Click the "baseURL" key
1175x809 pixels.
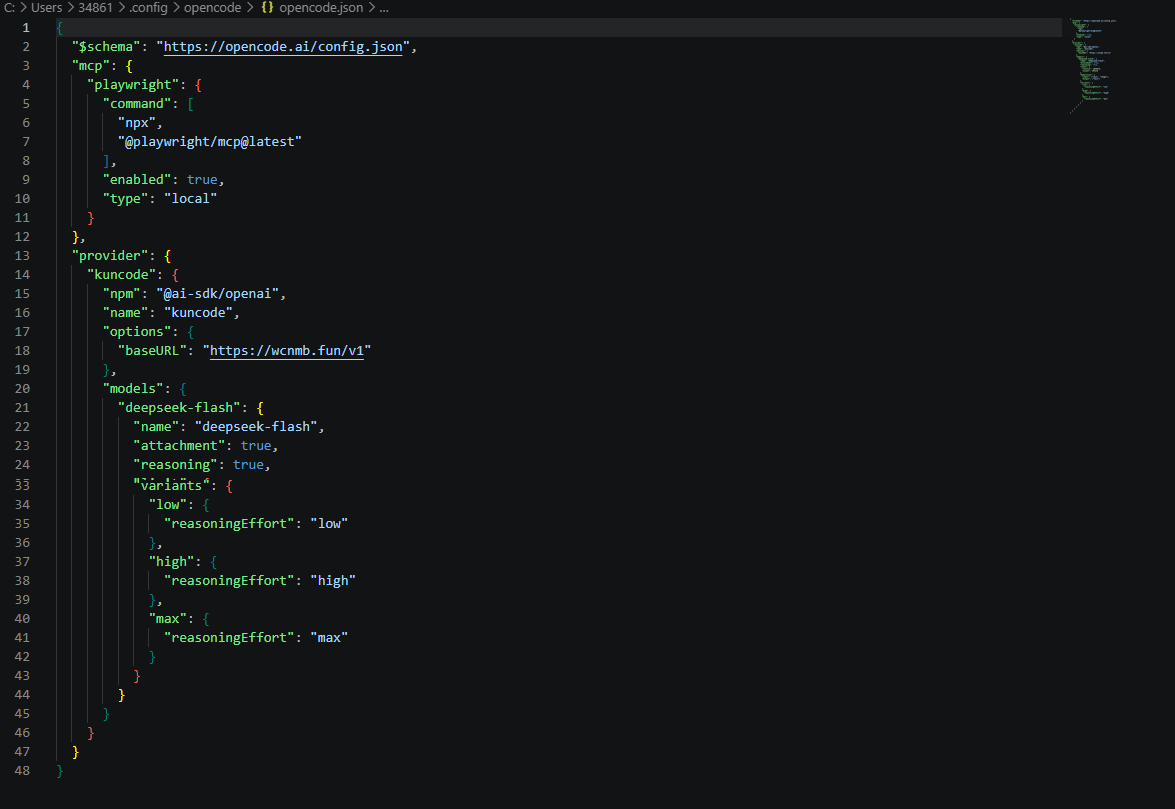(152, 351)
